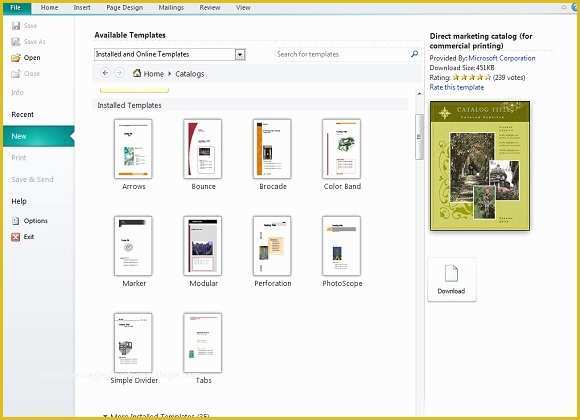Select New in the backstage menu
The width and height of the screenshot is (580, 420).
pyautogui.click(x=38, y=137)
